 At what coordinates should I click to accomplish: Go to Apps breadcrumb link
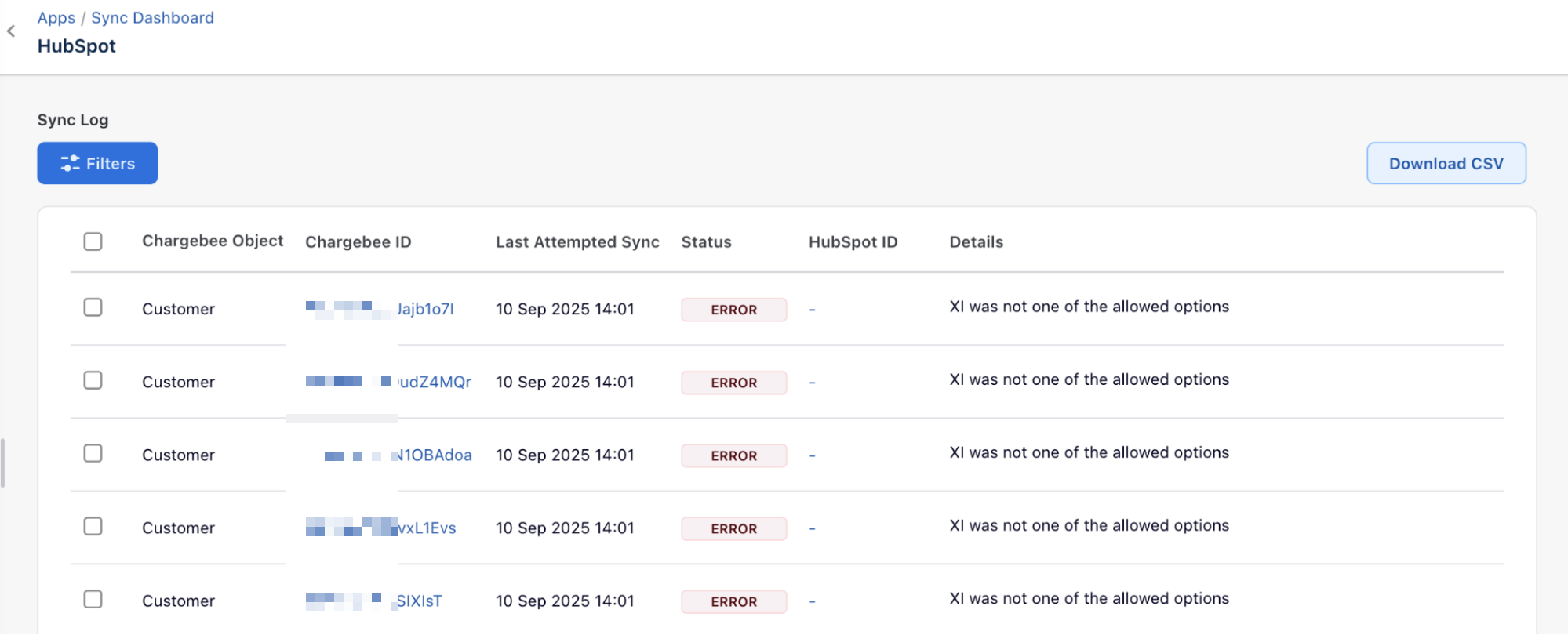click(x=56, y=18)
